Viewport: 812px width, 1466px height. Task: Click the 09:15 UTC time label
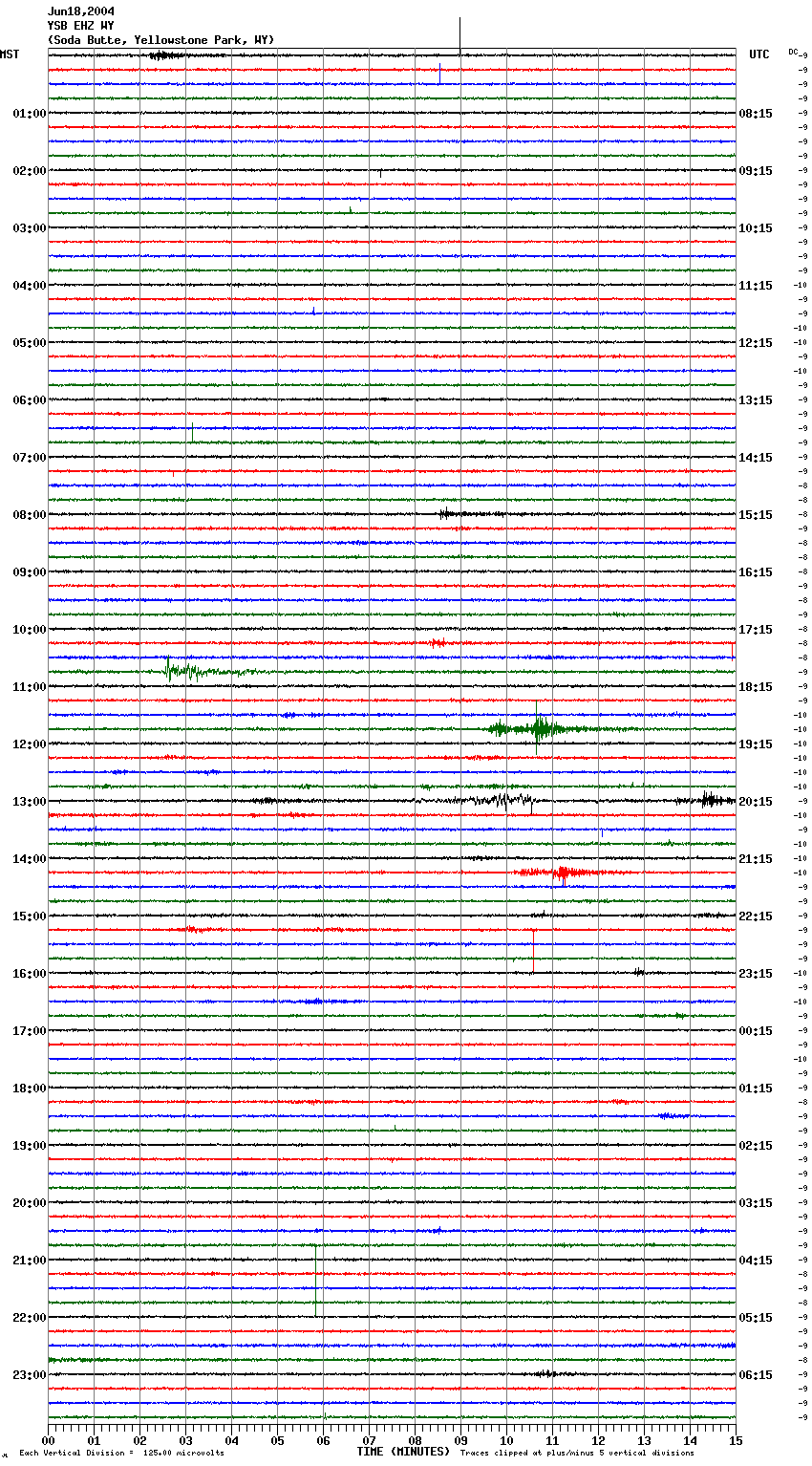756,171
